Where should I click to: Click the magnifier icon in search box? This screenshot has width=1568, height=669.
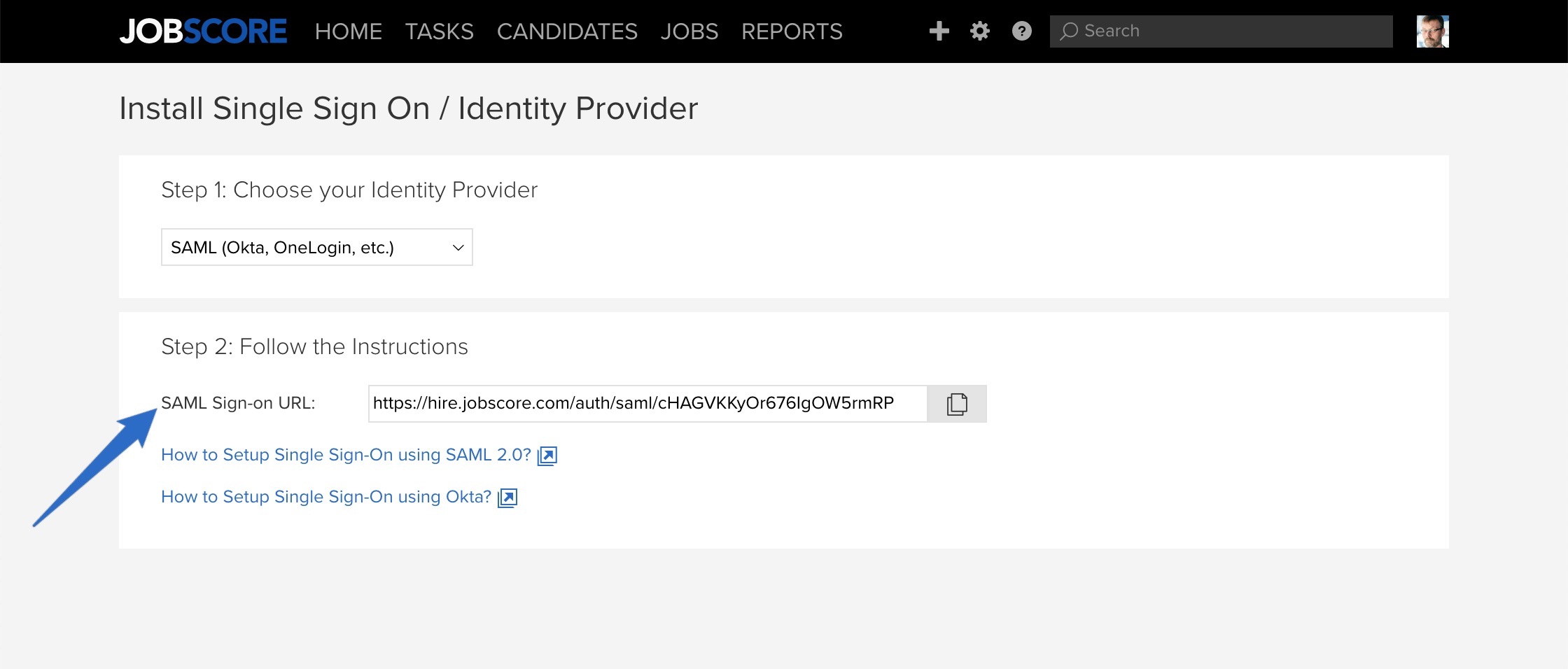click(x=1068, y=31)
